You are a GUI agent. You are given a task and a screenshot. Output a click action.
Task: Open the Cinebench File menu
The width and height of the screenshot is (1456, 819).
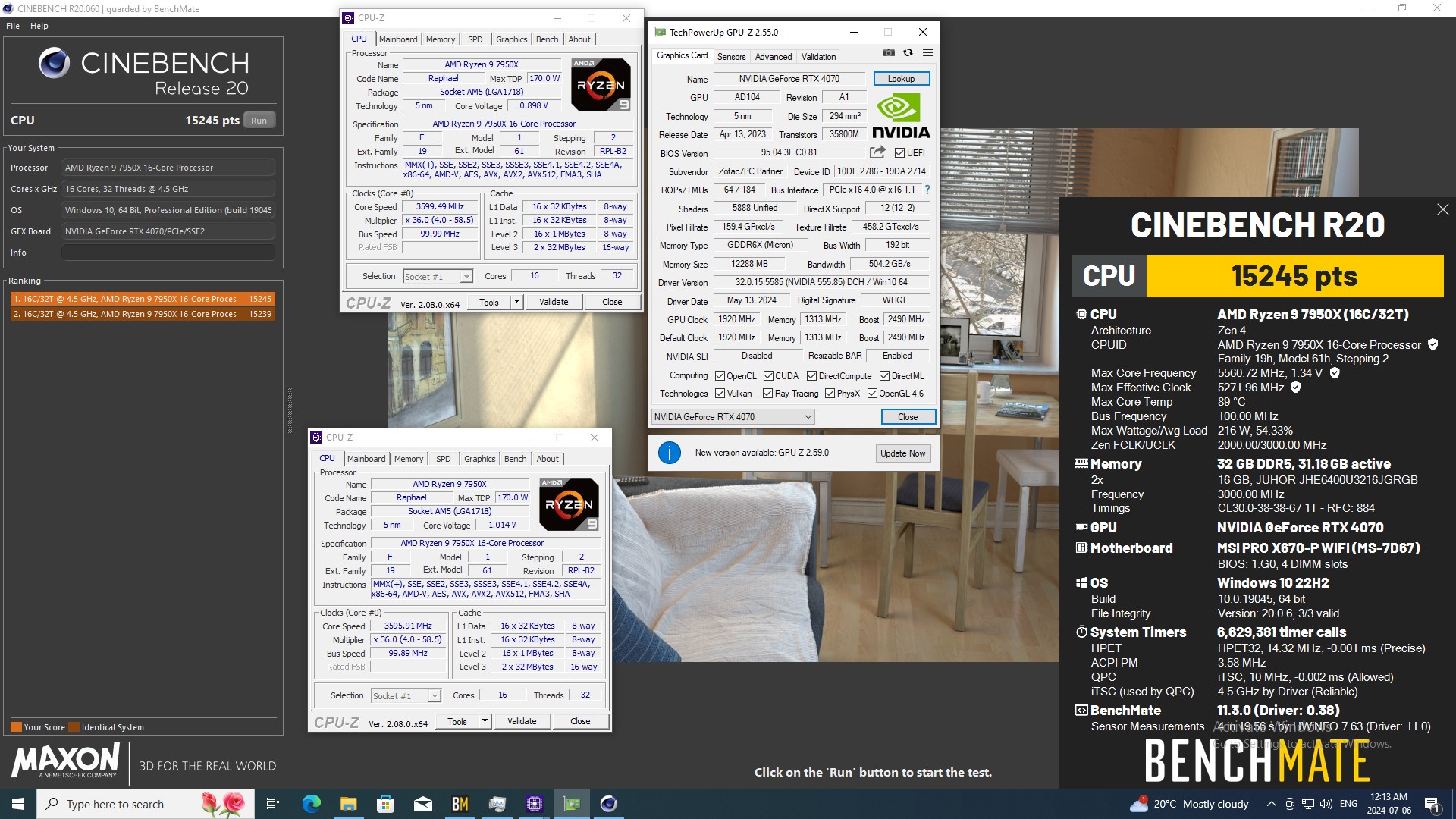[x=13, y=26]
